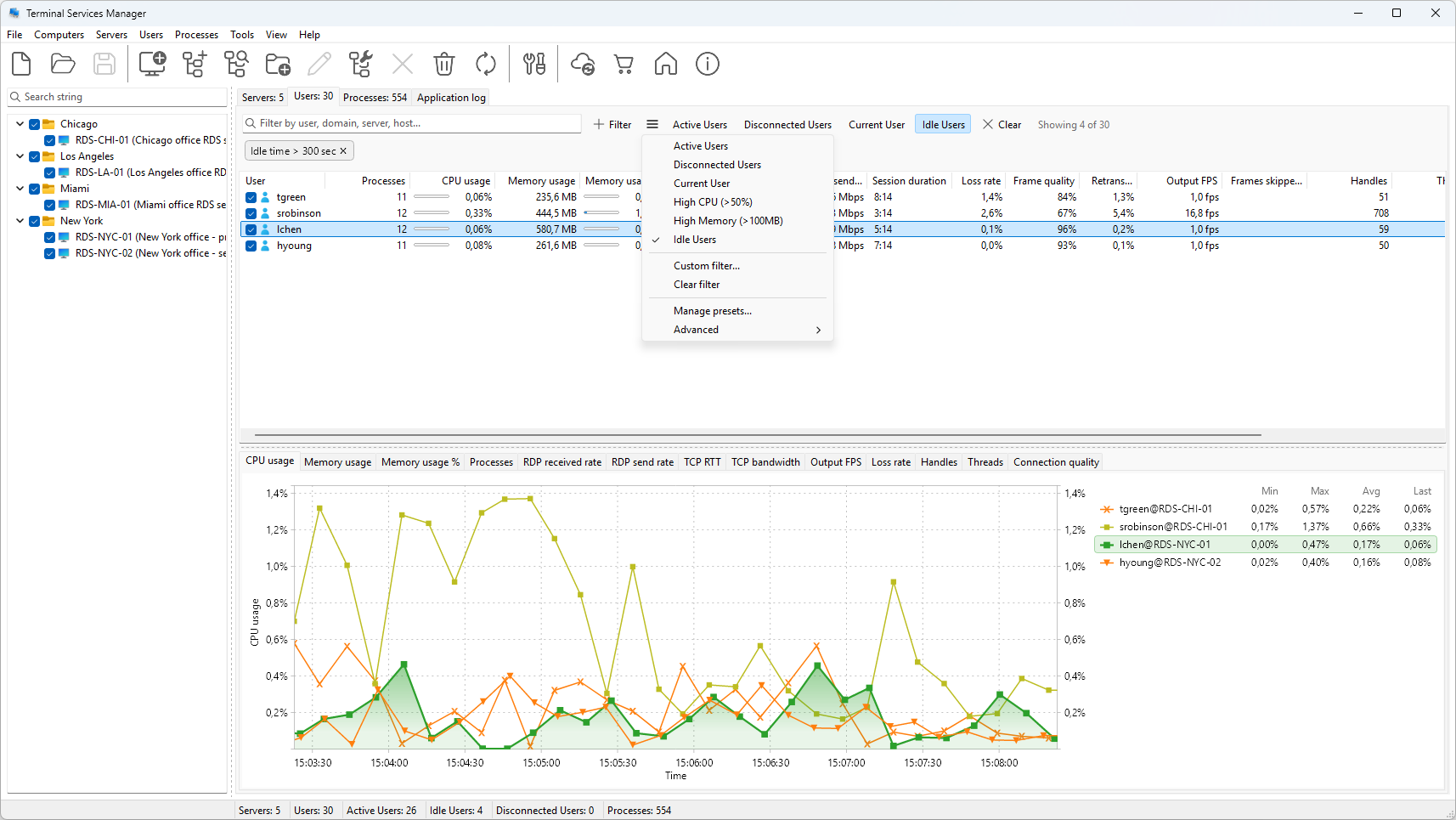Click the Open folder toolbar icon

pos(63,64)
